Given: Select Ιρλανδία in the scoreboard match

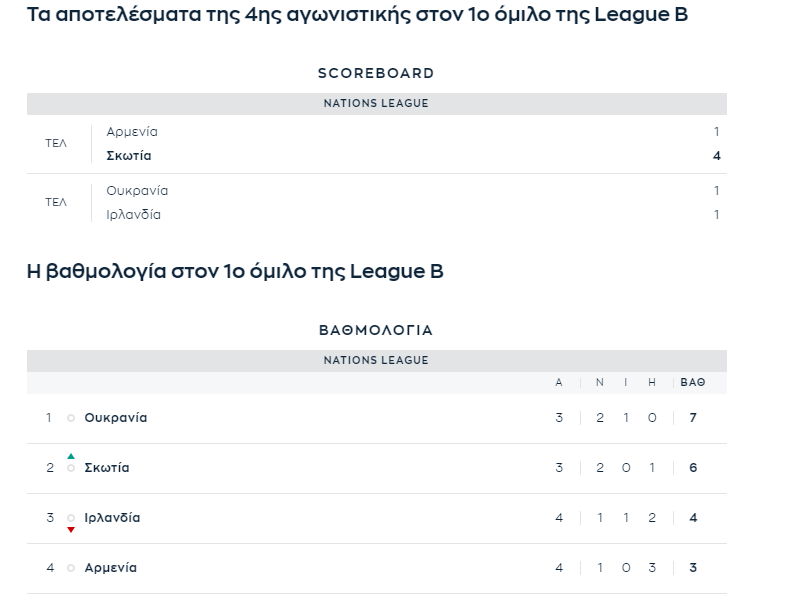Looking at the screenshot, I should (134, 214).
